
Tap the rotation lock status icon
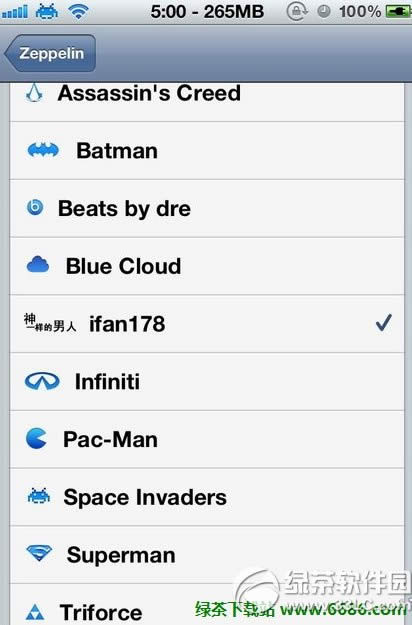[x=296, y=11]
